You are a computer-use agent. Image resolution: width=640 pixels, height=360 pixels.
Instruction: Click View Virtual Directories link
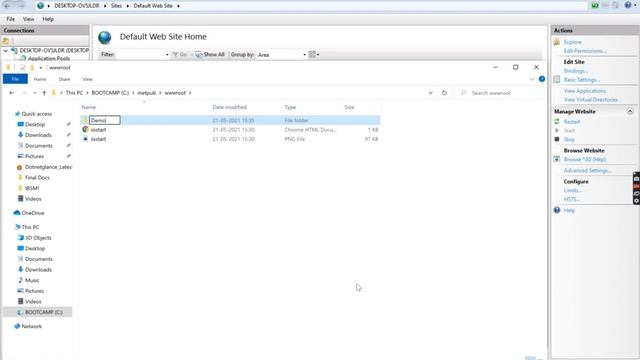click(x=591, y=100)
